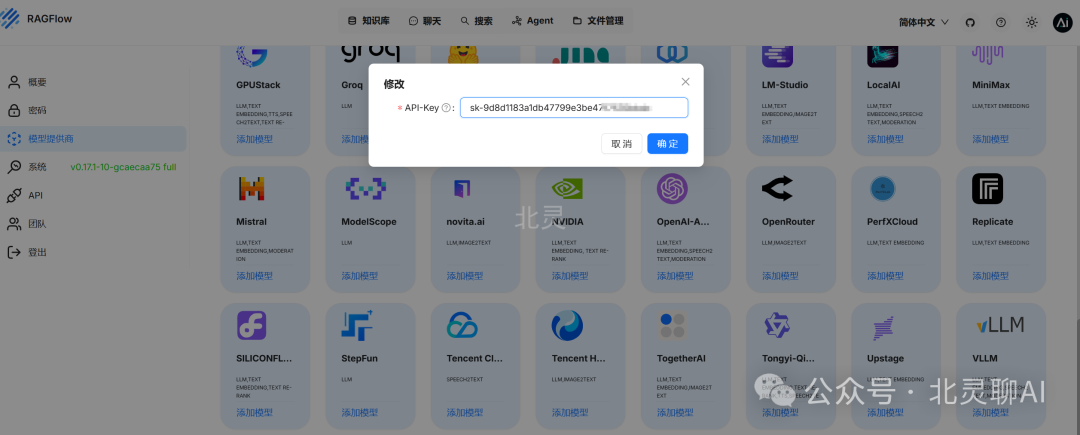
Task: Click the Tencent Cloud logo
Action: (462, 325)
